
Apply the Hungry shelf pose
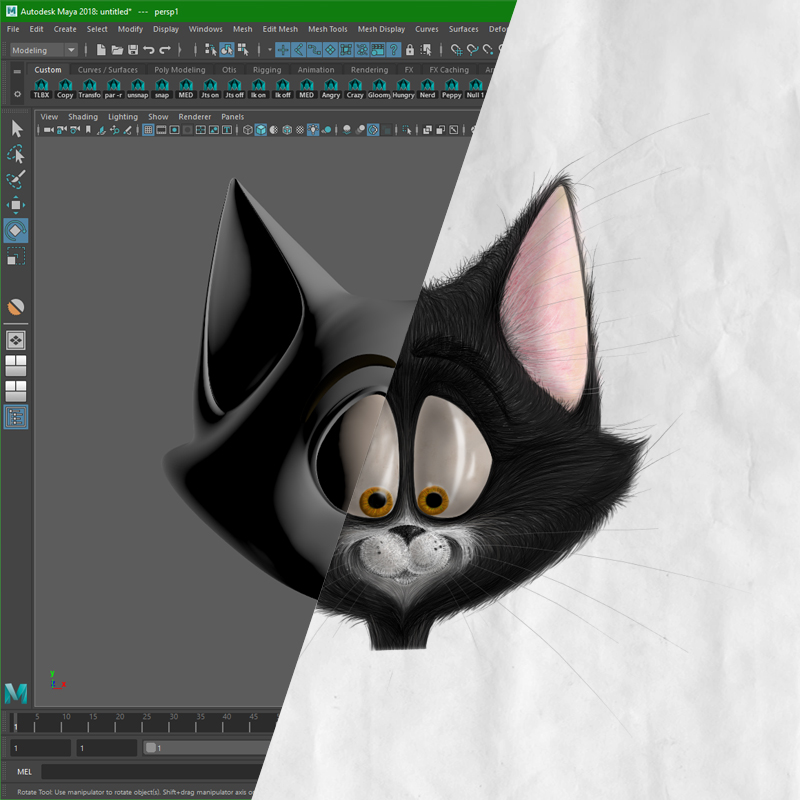click(x=403, y=89)
